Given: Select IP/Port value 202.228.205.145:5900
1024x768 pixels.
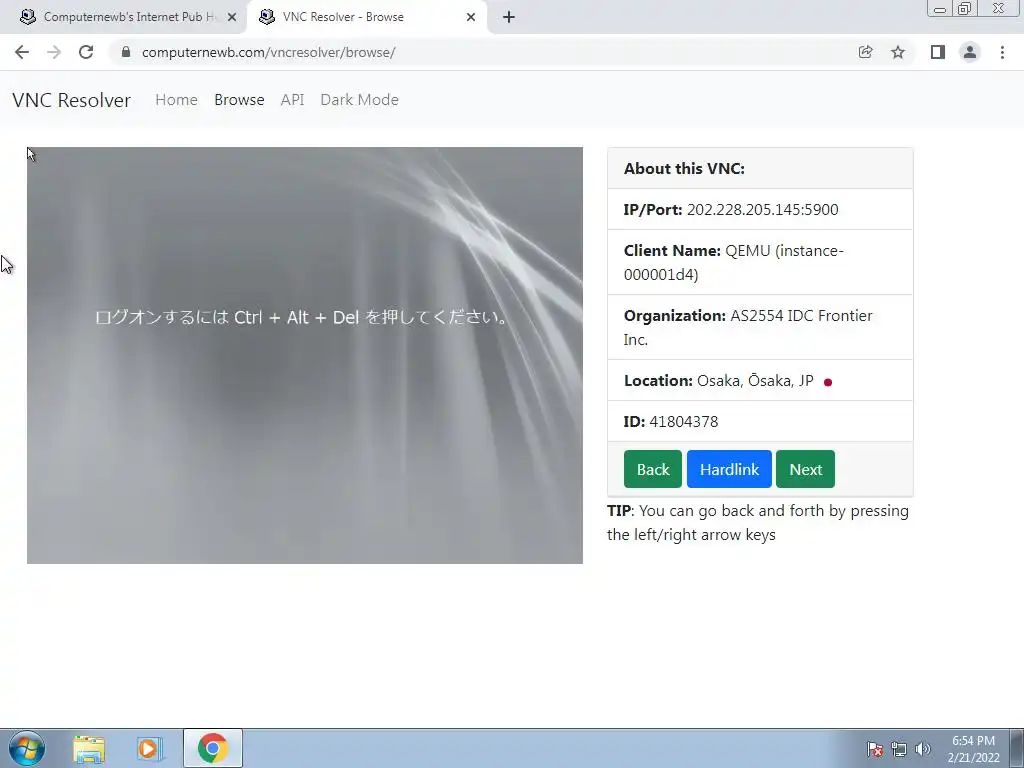Looking at the screenshot, I should click(762, 210).
